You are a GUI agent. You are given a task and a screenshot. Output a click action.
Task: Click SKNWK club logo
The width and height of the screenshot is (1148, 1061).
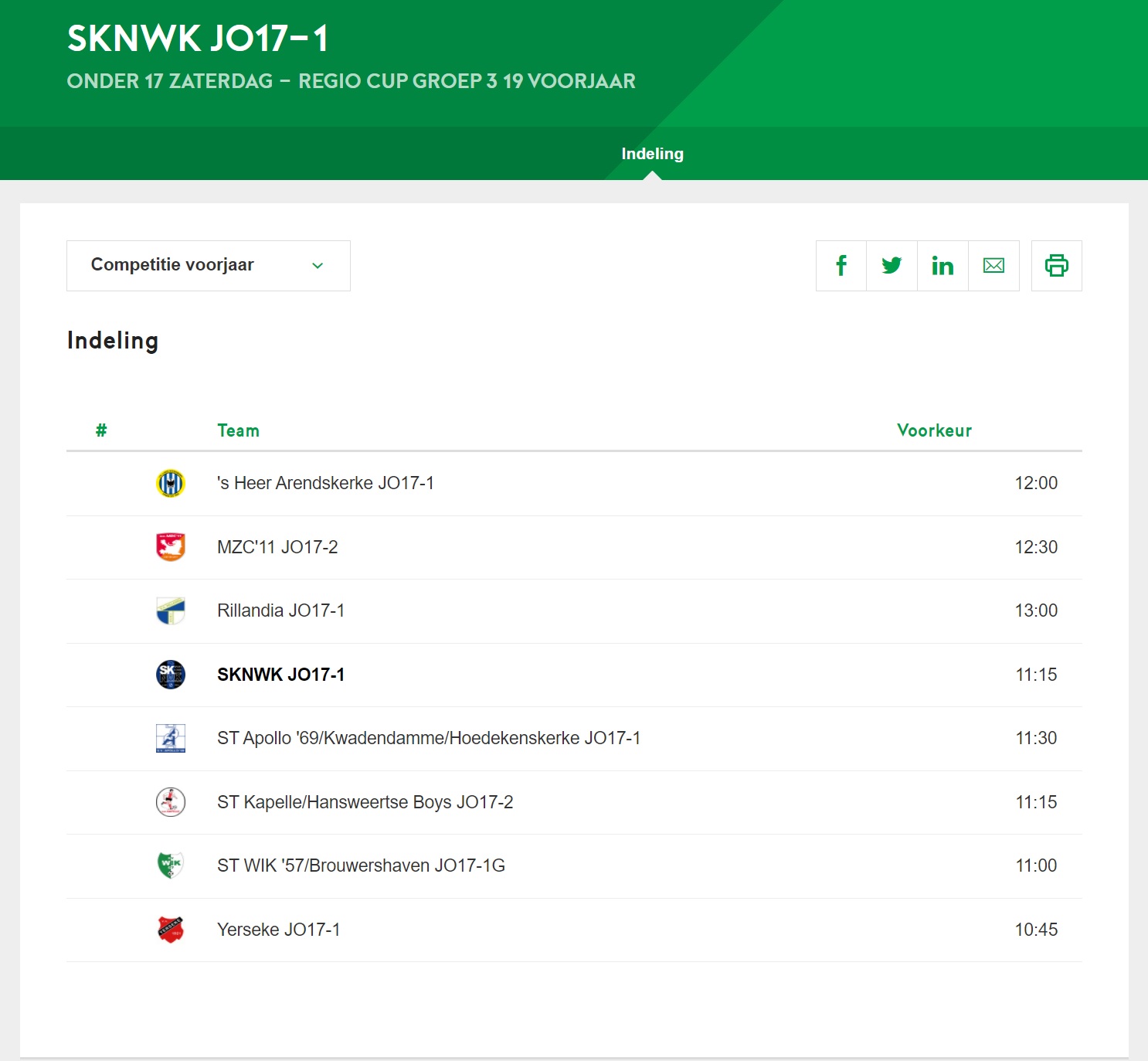(x=171, y=675)
